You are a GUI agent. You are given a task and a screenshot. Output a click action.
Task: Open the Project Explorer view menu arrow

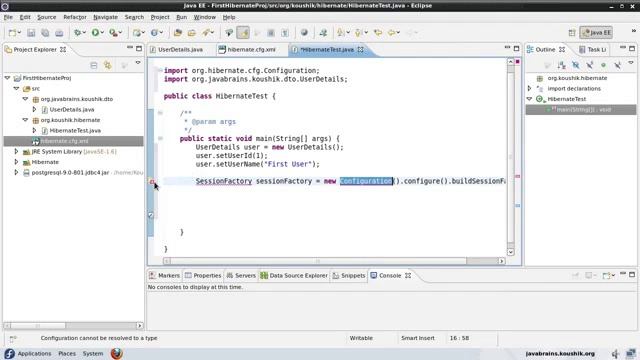138,63
